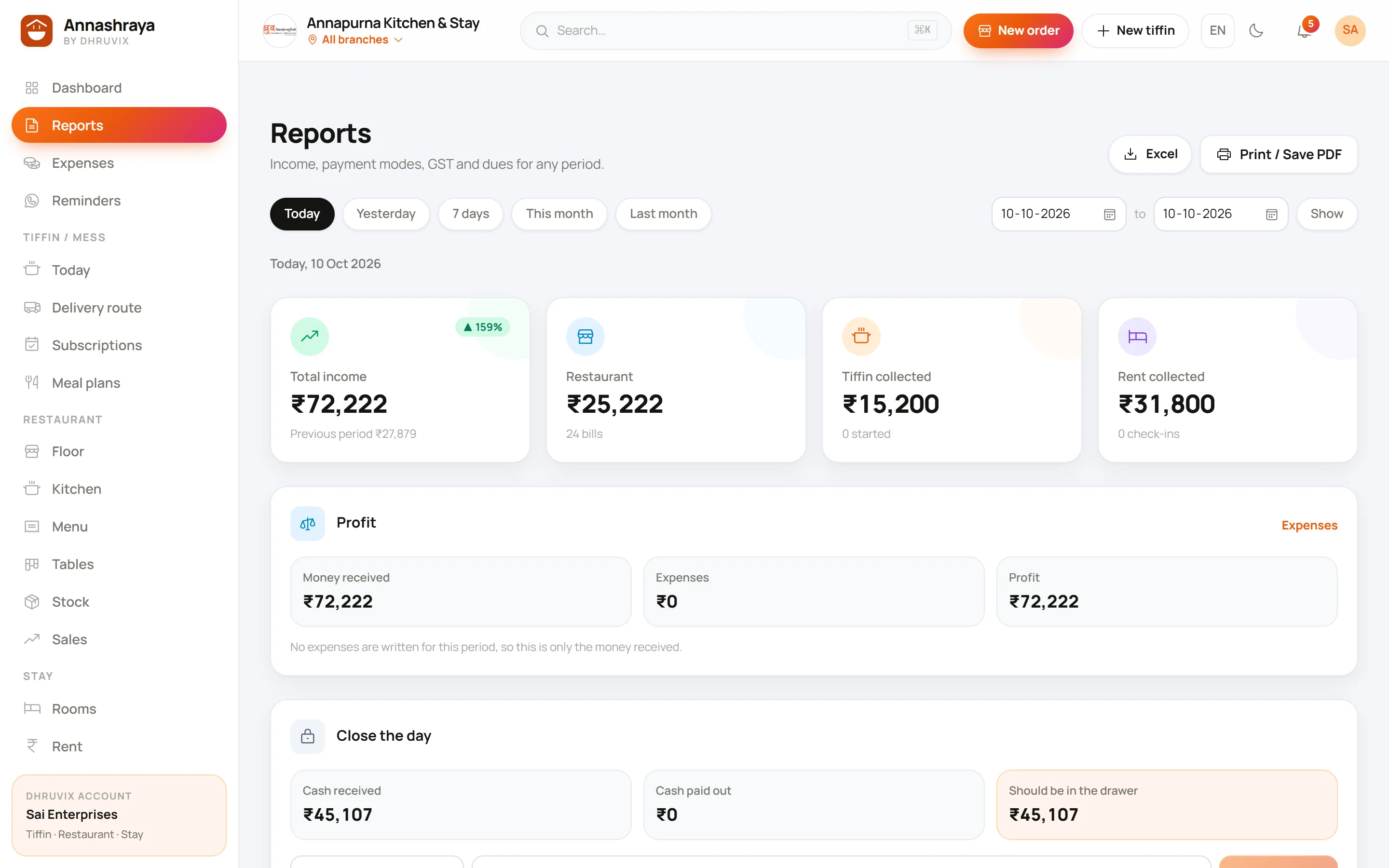
Task: Click Total income trend icon
Action: (309, 337)
